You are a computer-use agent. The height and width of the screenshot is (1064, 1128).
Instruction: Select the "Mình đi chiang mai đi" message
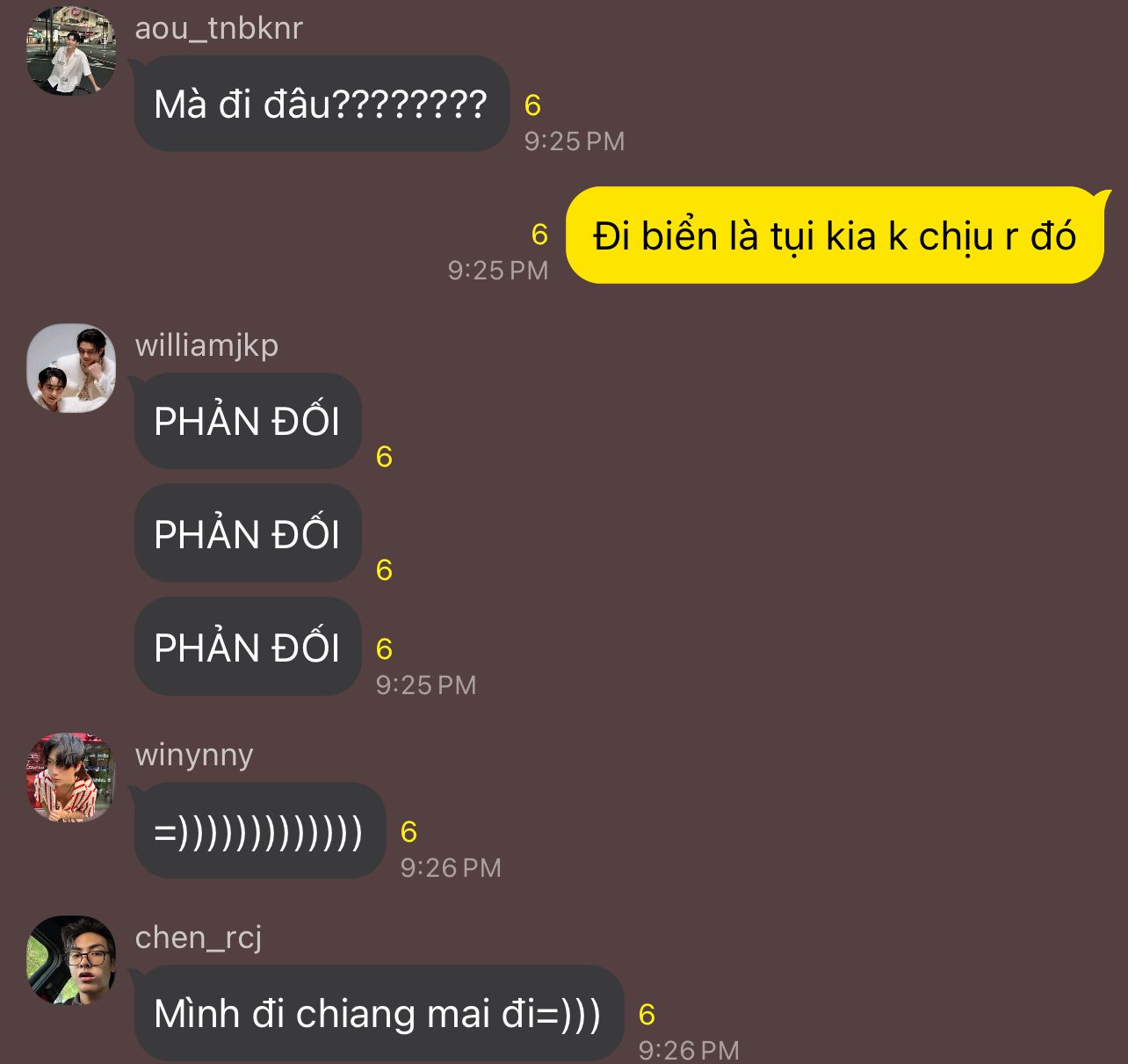pos(379,1013)
